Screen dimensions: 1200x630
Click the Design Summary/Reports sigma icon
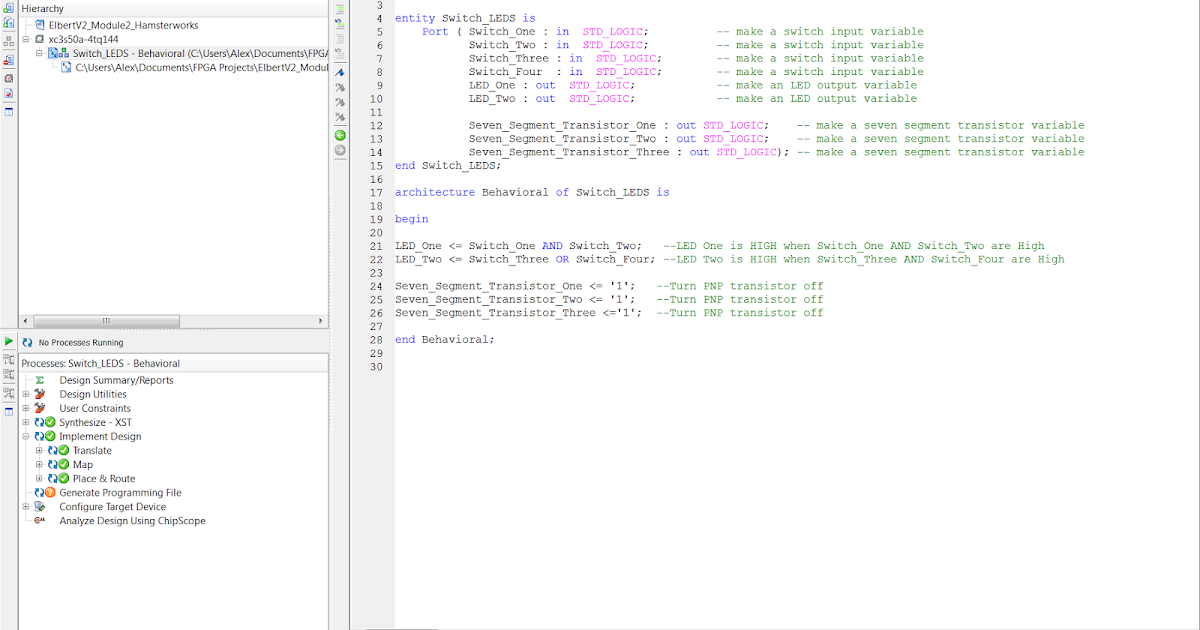[40, 380]
